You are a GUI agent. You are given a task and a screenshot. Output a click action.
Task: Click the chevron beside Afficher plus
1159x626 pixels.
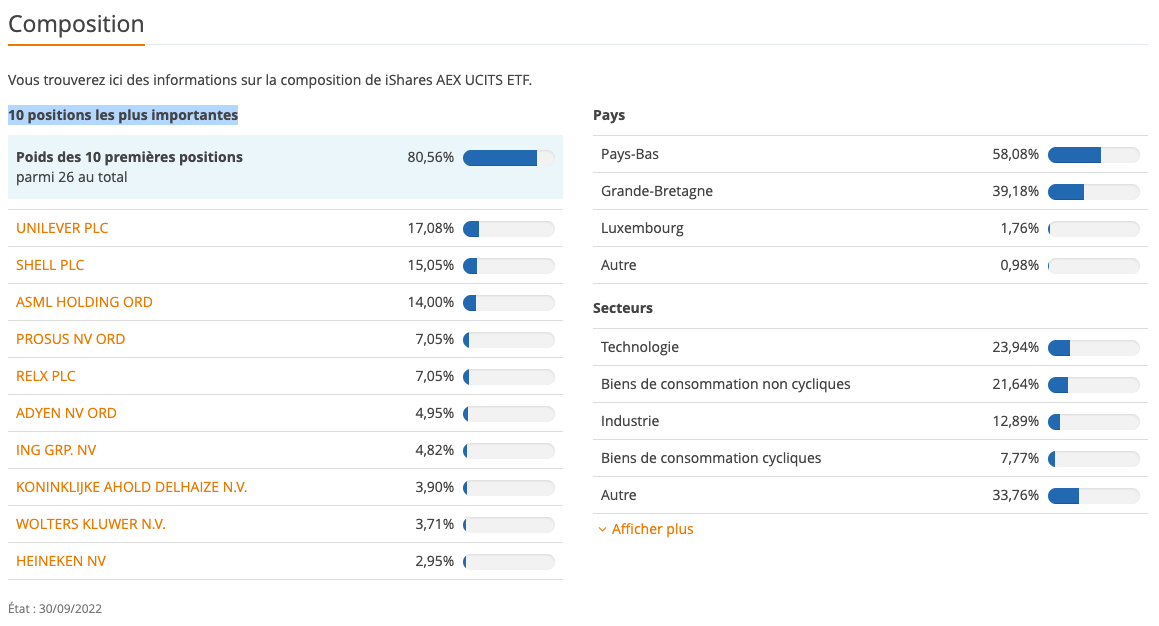pyautogui.click(x=602, y=529)
